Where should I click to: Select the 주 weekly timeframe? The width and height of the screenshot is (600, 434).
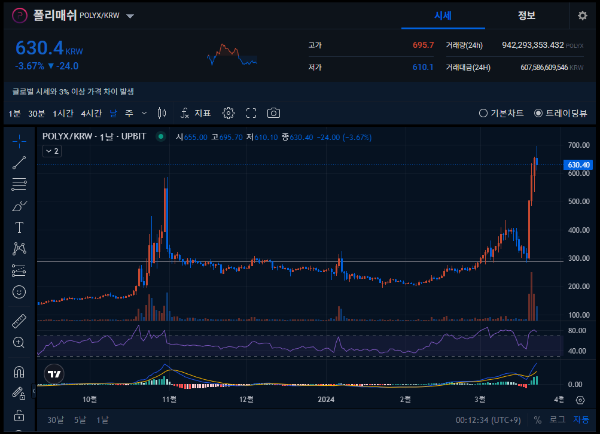pos(129,113)
